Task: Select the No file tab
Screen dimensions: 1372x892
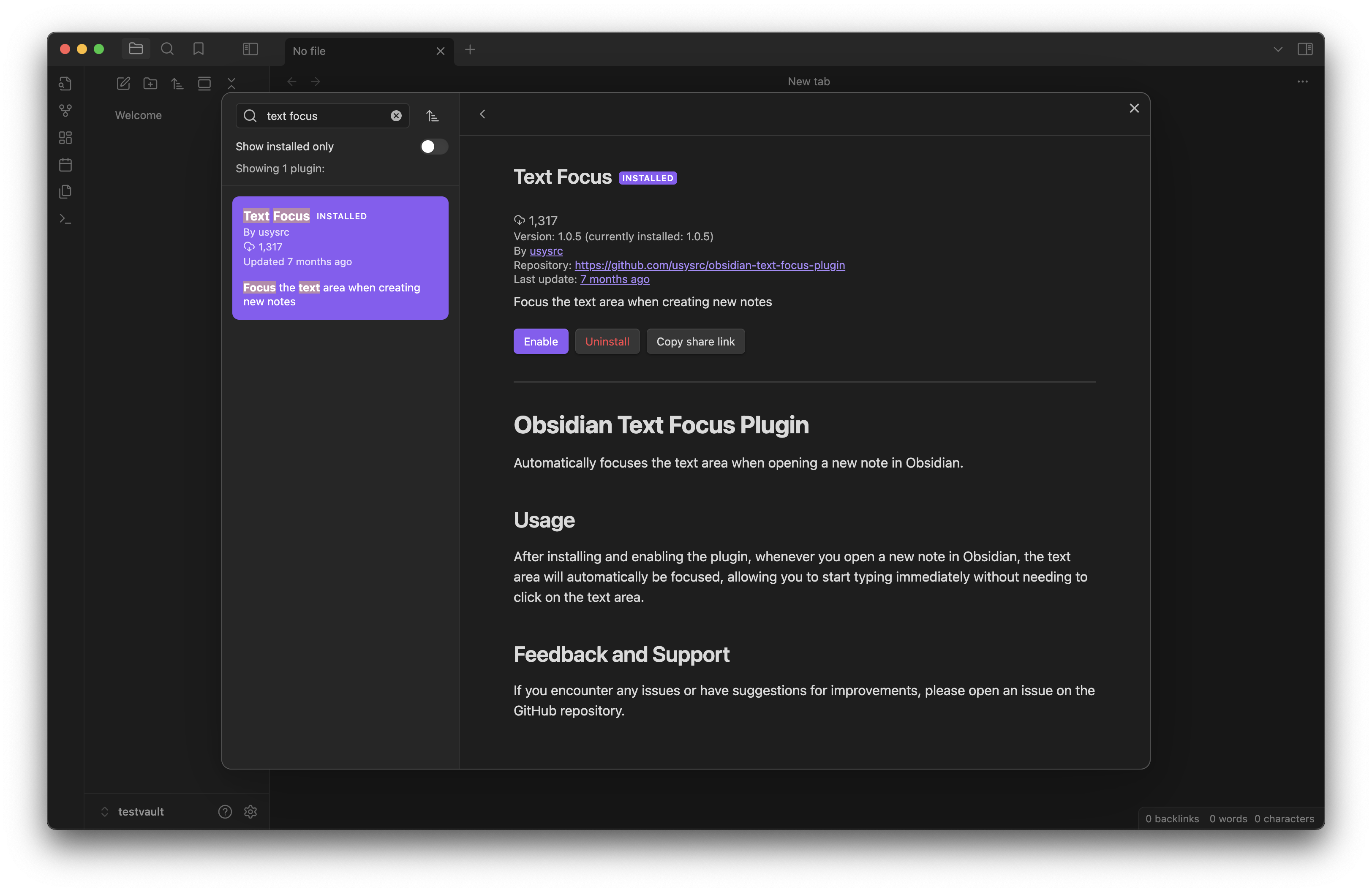Action: [x=357, y=51]
